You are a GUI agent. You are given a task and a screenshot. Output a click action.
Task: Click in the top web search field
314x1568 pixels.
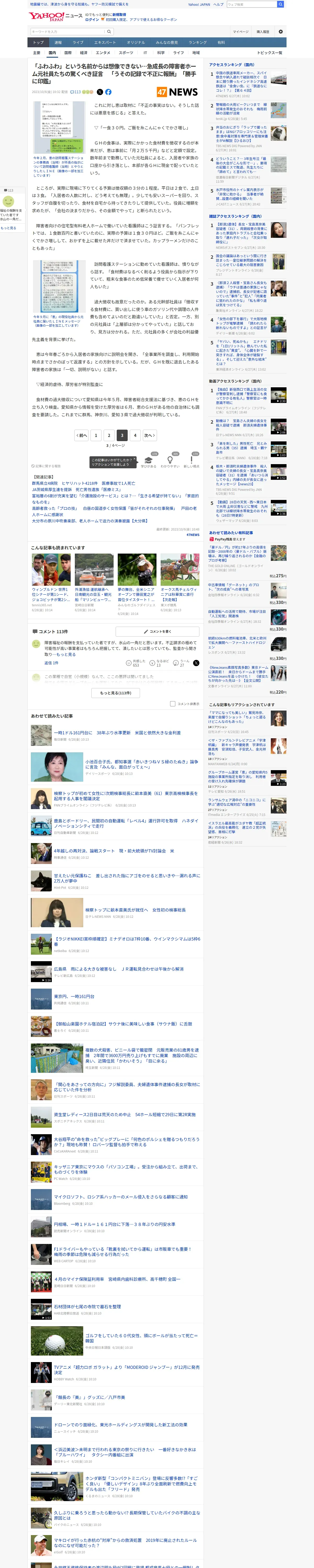[252, 4]
